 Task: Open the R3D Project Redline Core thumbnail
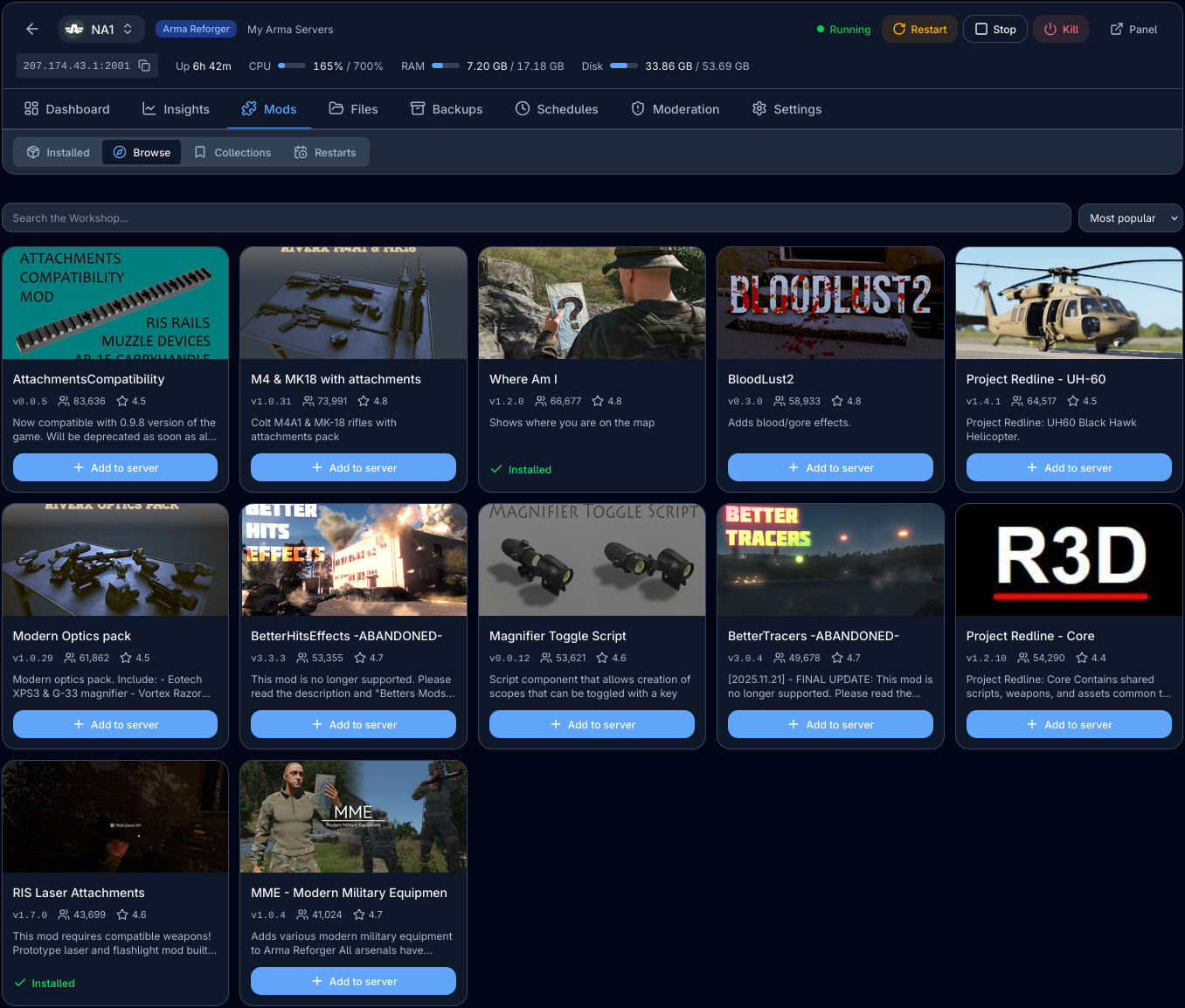(x=1069, y=560)
